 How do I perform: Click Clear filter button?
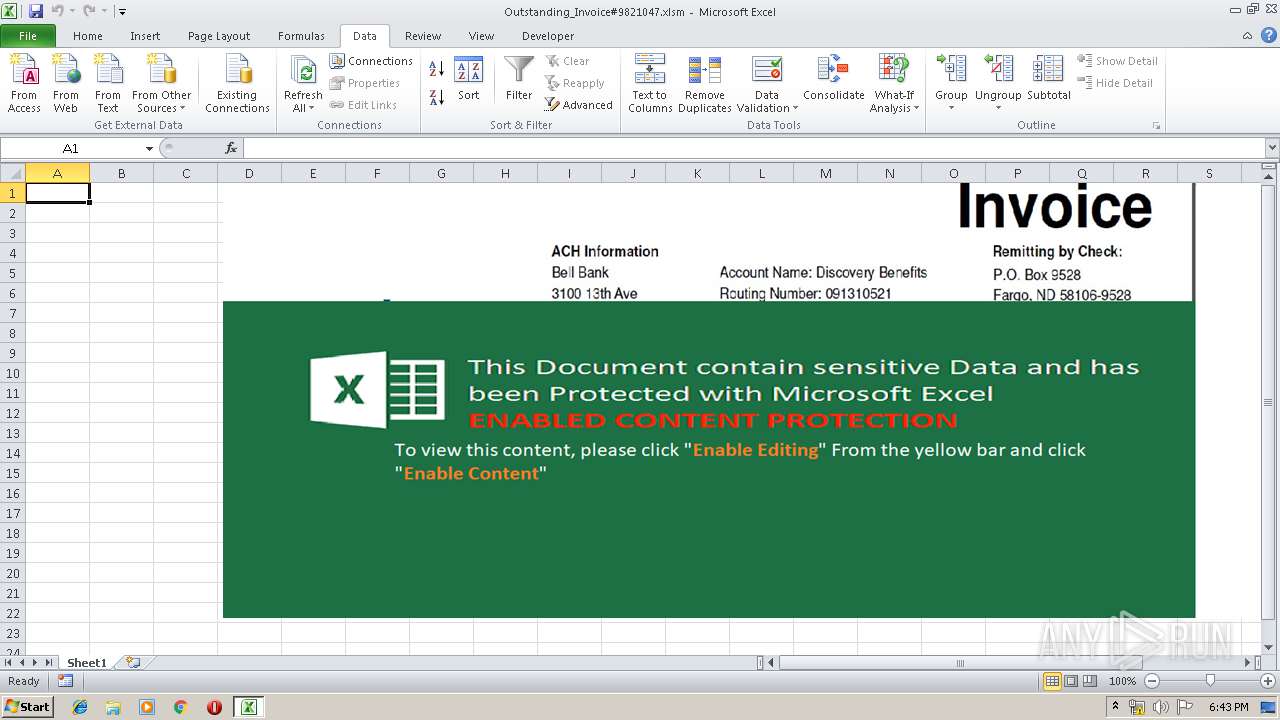tap(568, 61)
